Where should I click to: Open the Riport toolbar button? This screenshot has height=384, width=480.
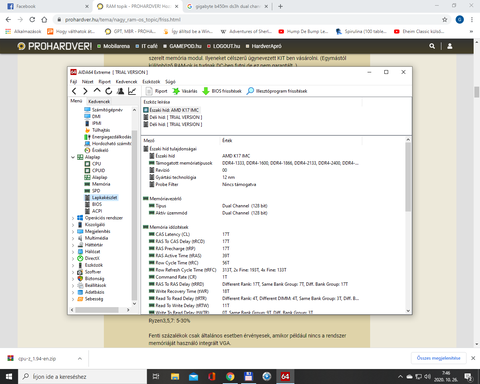coord(157,91)
